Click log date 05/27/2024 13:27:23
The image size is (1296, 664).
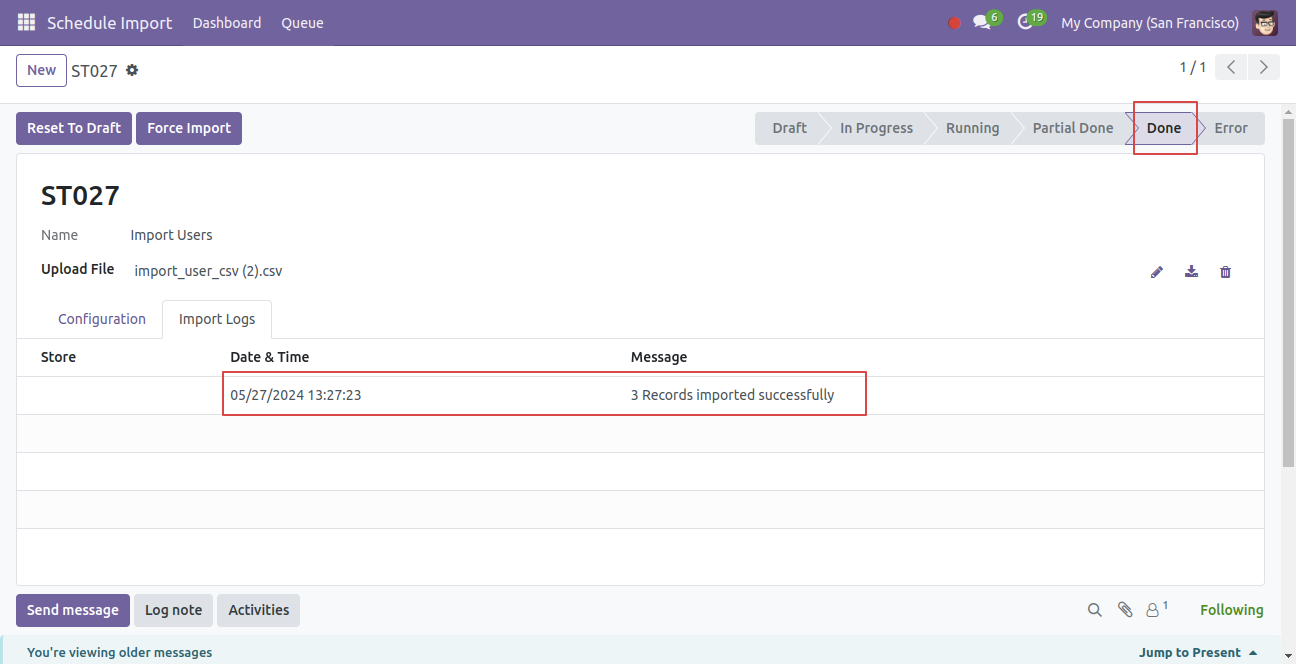pos(296,395)
